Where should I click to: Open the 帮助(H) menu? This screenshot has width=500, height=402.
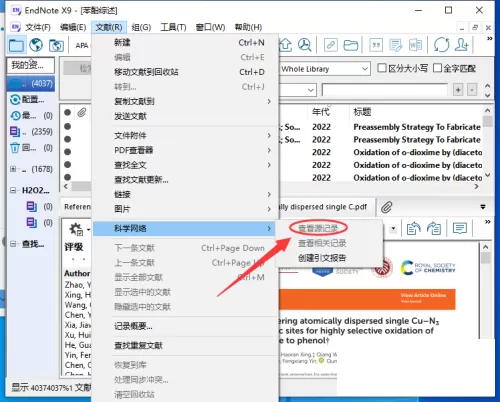tap(248, 27)
